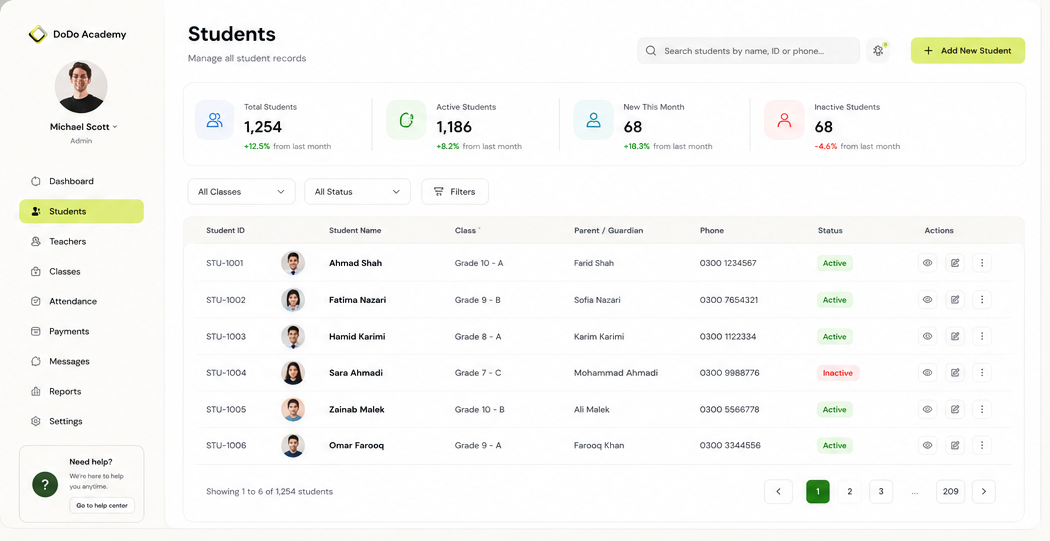Select Students in the sidebar
Viewport: 1050px width, 541px height.
[x=81, y=212]
